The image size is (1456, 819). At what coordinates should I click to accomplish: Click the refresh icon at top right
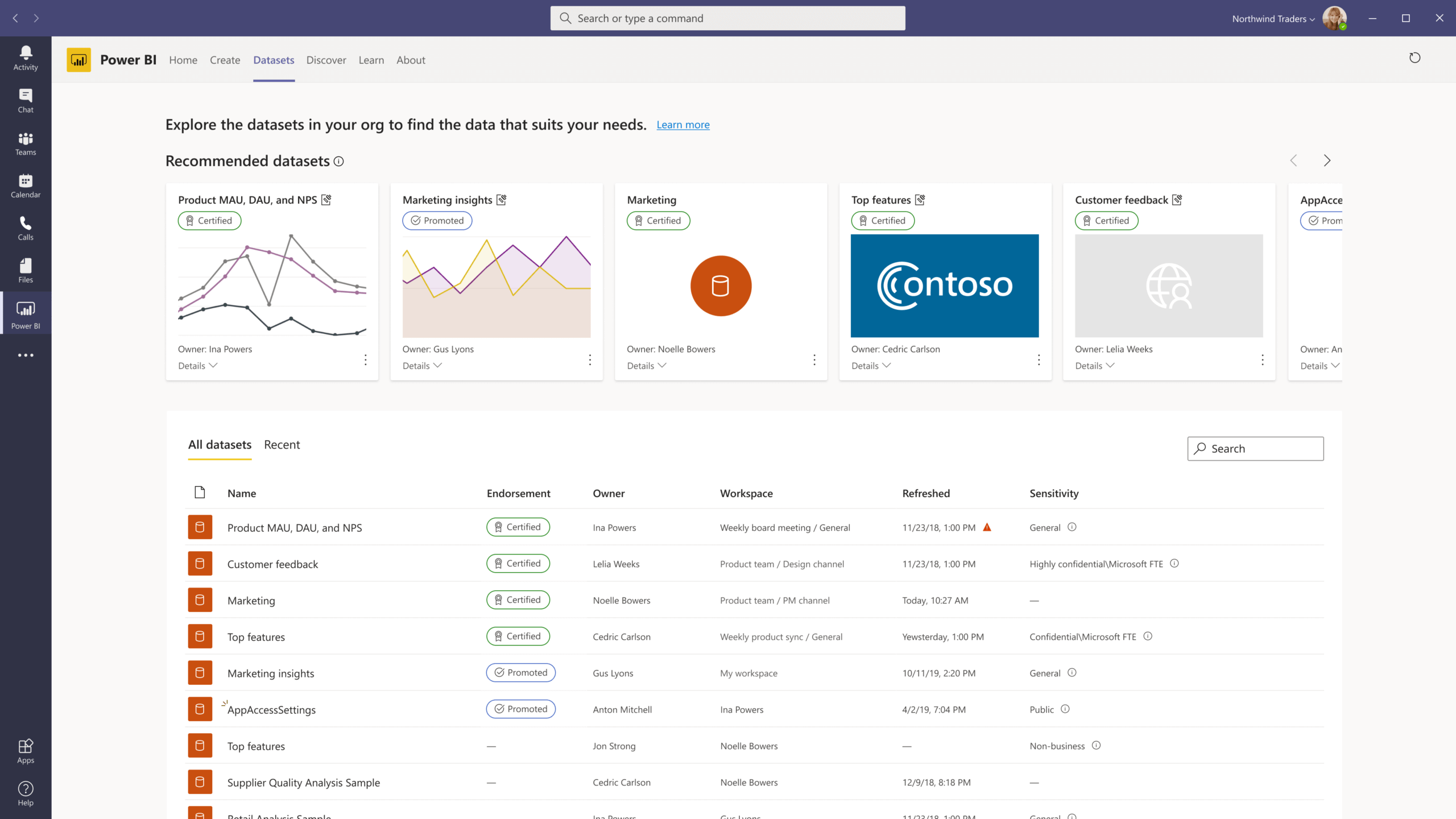tap(1414, 58)
